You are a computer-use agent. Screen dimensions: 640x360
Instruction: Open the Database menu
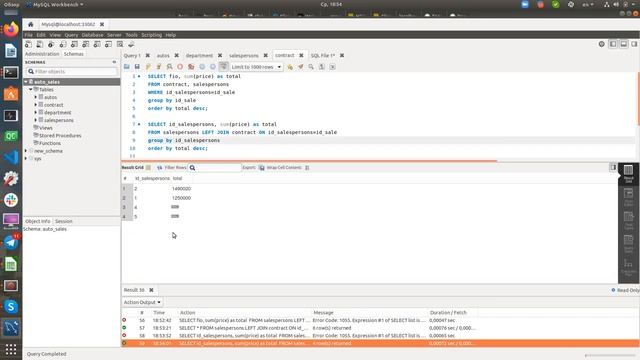(92, 35)
